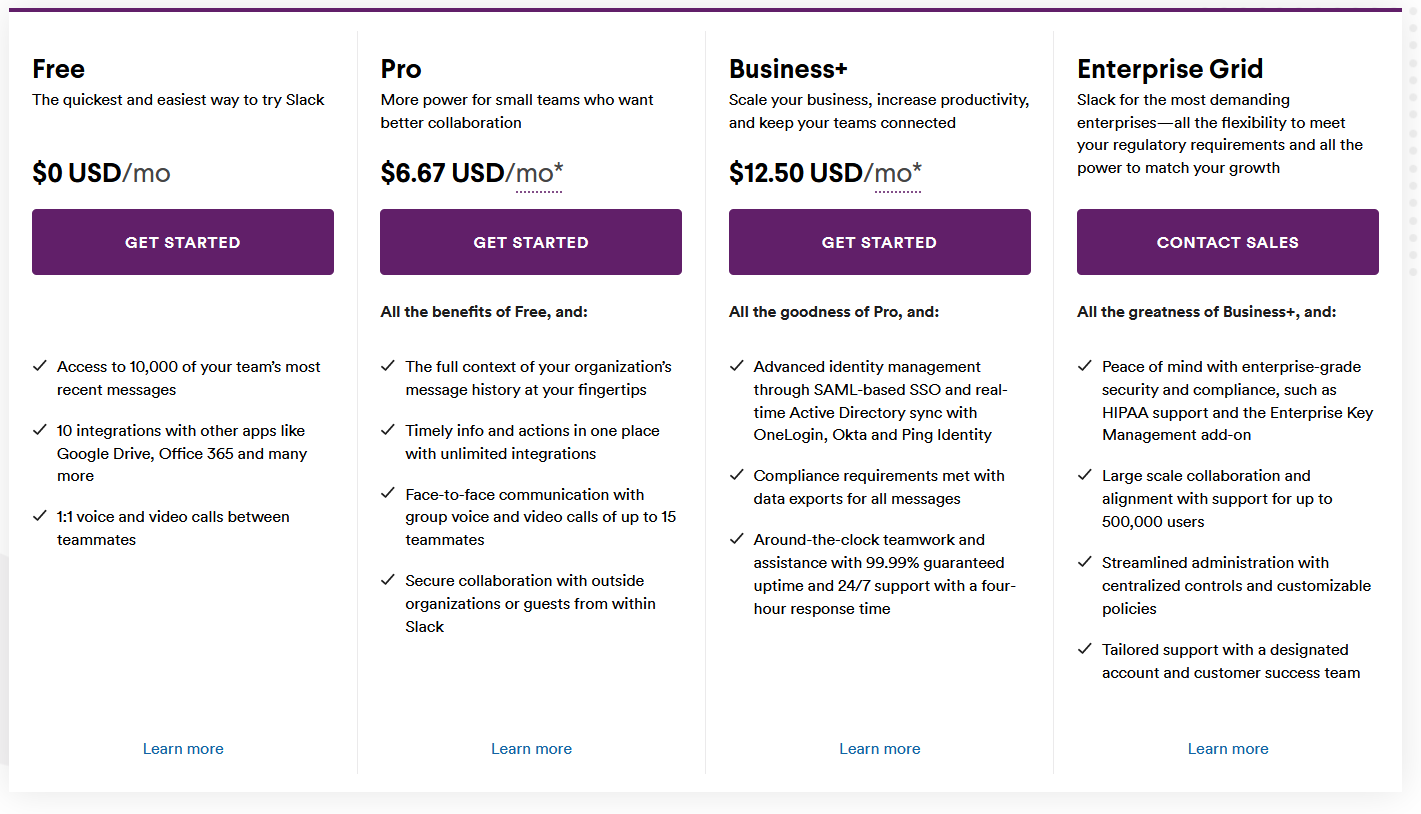Click checkmark beside 10,000 recent messages feature
This screenshot has height=814, width=1421.
(40, 366)
